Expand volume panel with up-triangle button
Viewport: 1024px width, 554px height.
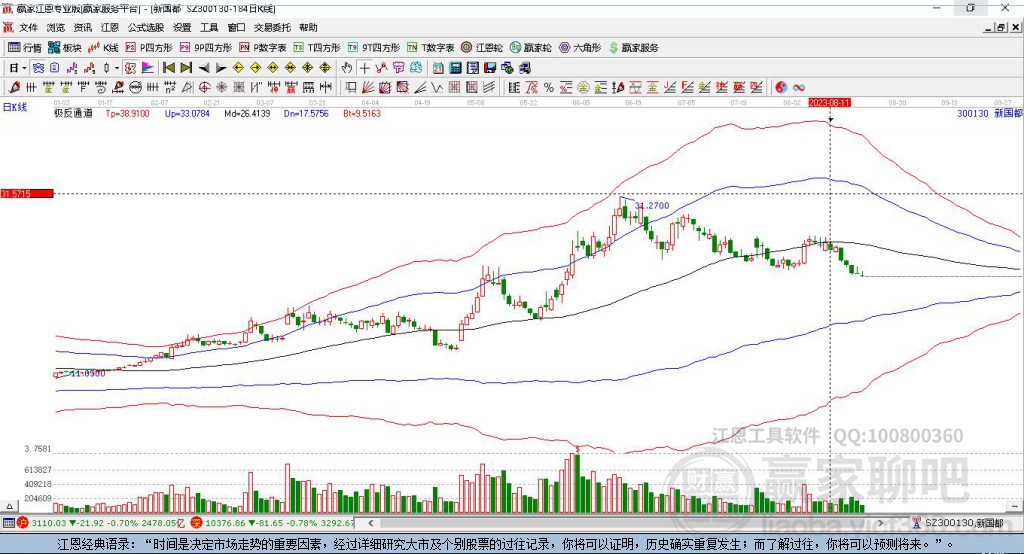click(x=9, y=506)
